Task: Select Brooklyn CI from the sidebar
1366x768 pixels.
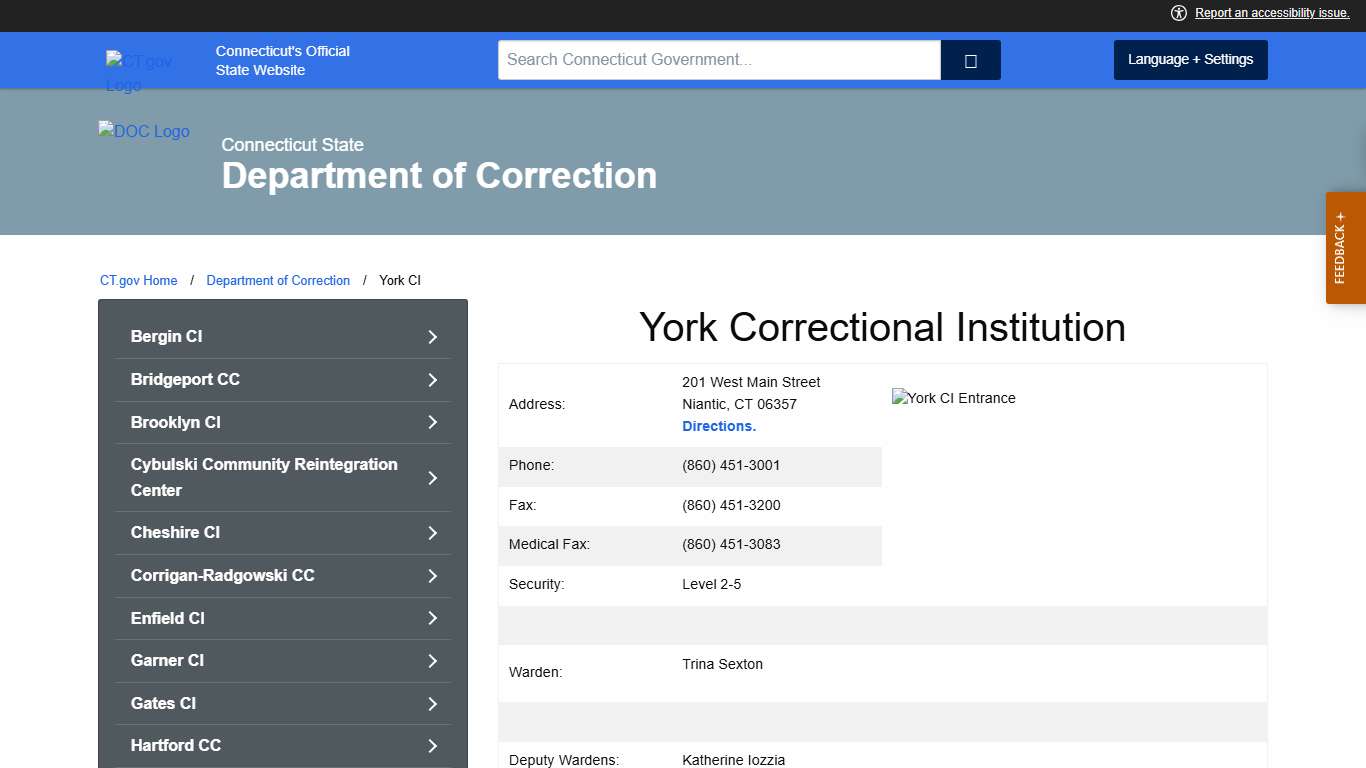Action: (x=282, y=422)
